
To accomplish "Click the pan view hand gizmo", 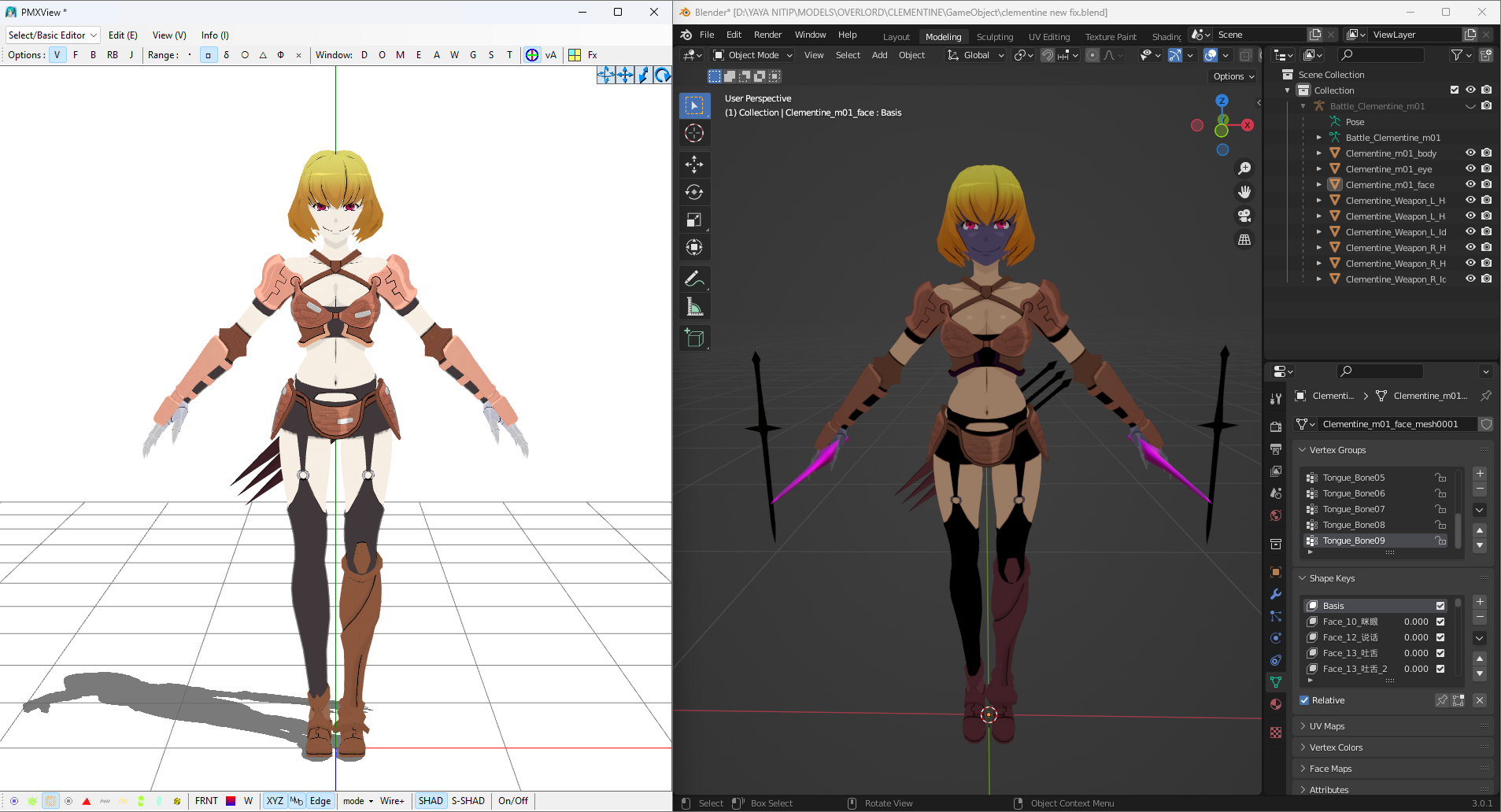I will click(x=1244, y=192).
